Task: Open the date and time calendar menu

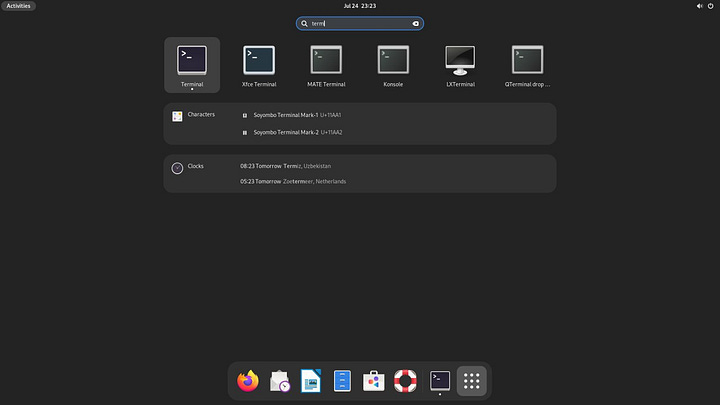Action: point(360,6)
